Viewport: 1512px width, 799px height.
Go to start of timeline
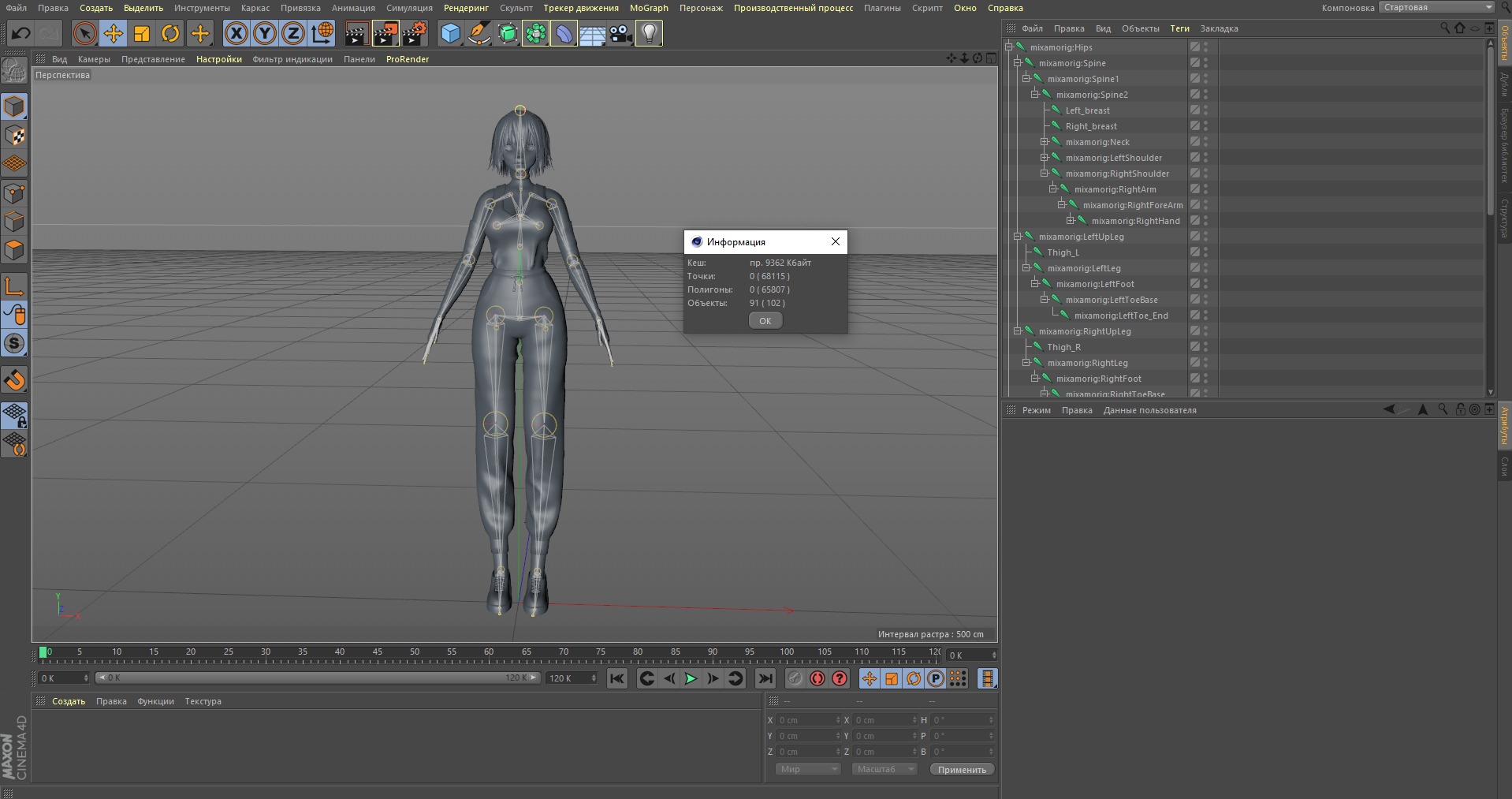click(x=617, y=678)
